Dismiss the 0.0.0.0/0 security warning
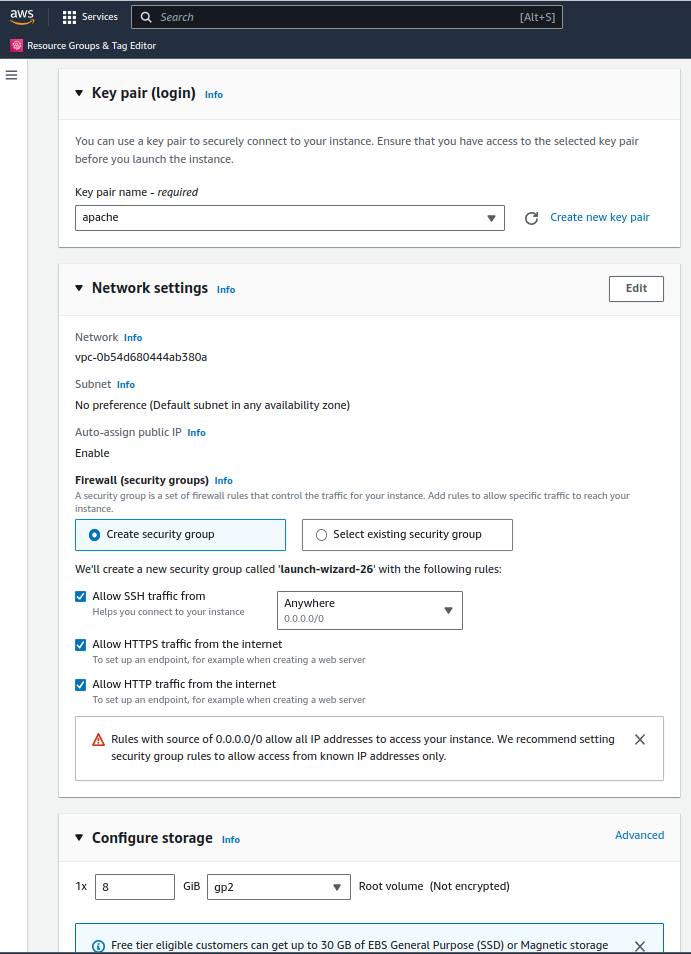Viewport: 691px width, 954px height. (x=640, y=739)
